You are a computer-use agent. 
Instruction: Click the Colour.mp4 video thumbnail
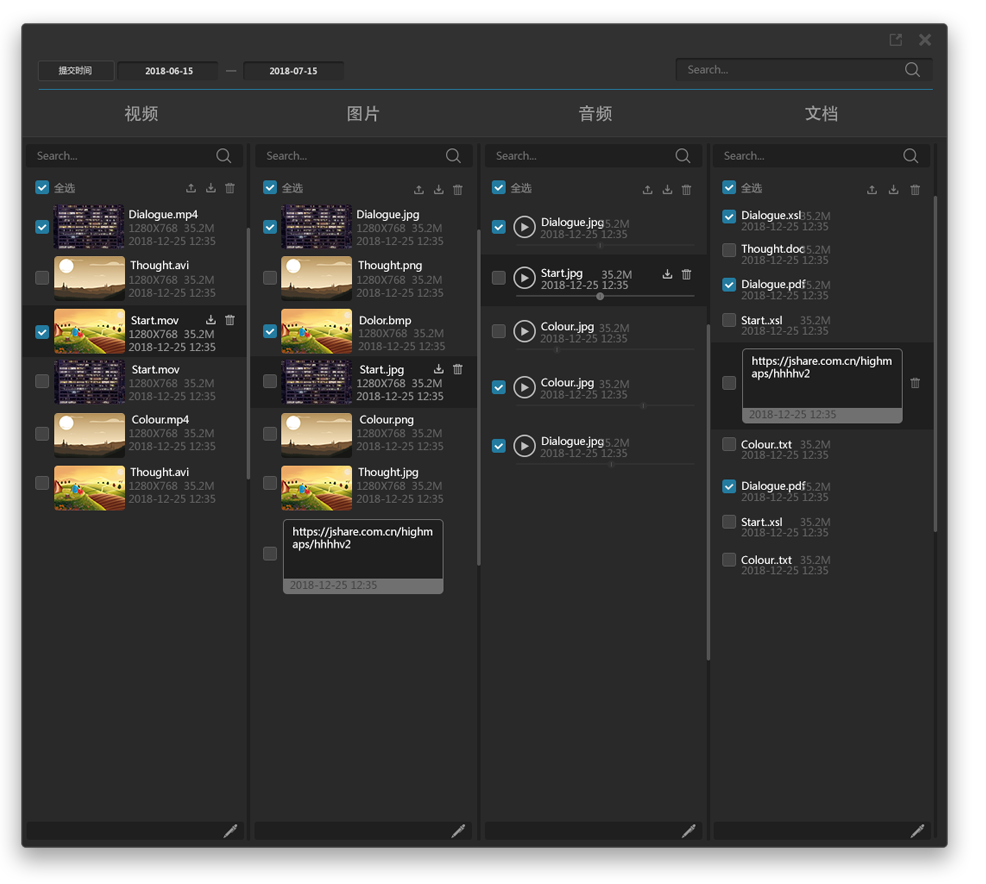coord(89,435)
